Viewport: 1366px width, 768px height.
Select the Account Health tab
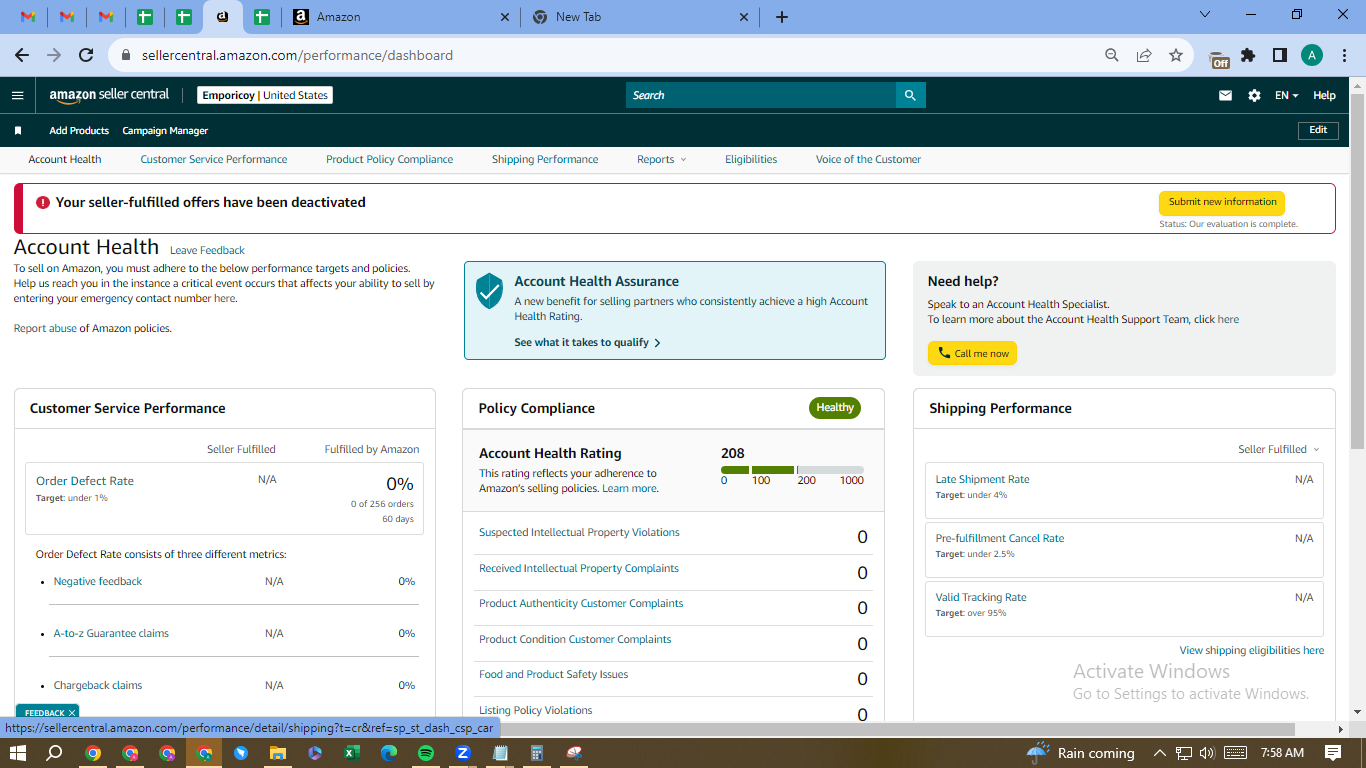pos(65,159)
